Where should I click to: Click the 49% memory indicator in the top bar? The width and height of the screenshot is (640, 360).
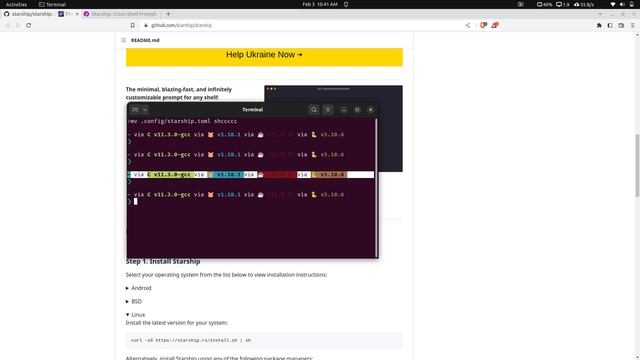544,4
